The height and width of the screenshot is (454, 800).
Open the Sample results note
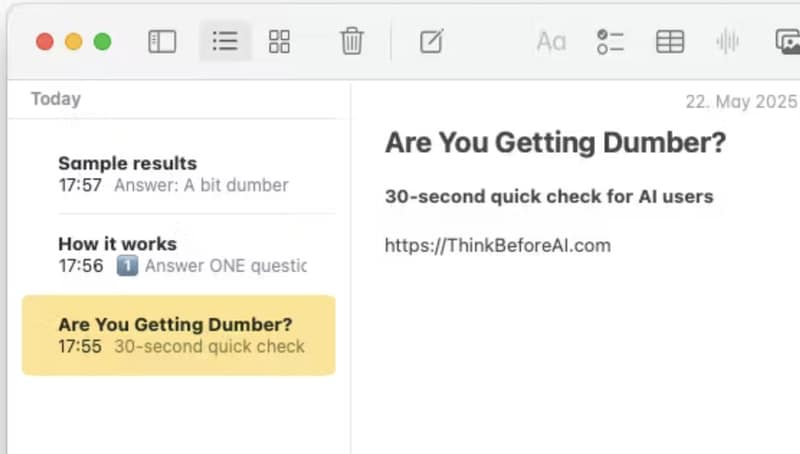(x=179, y=174)
